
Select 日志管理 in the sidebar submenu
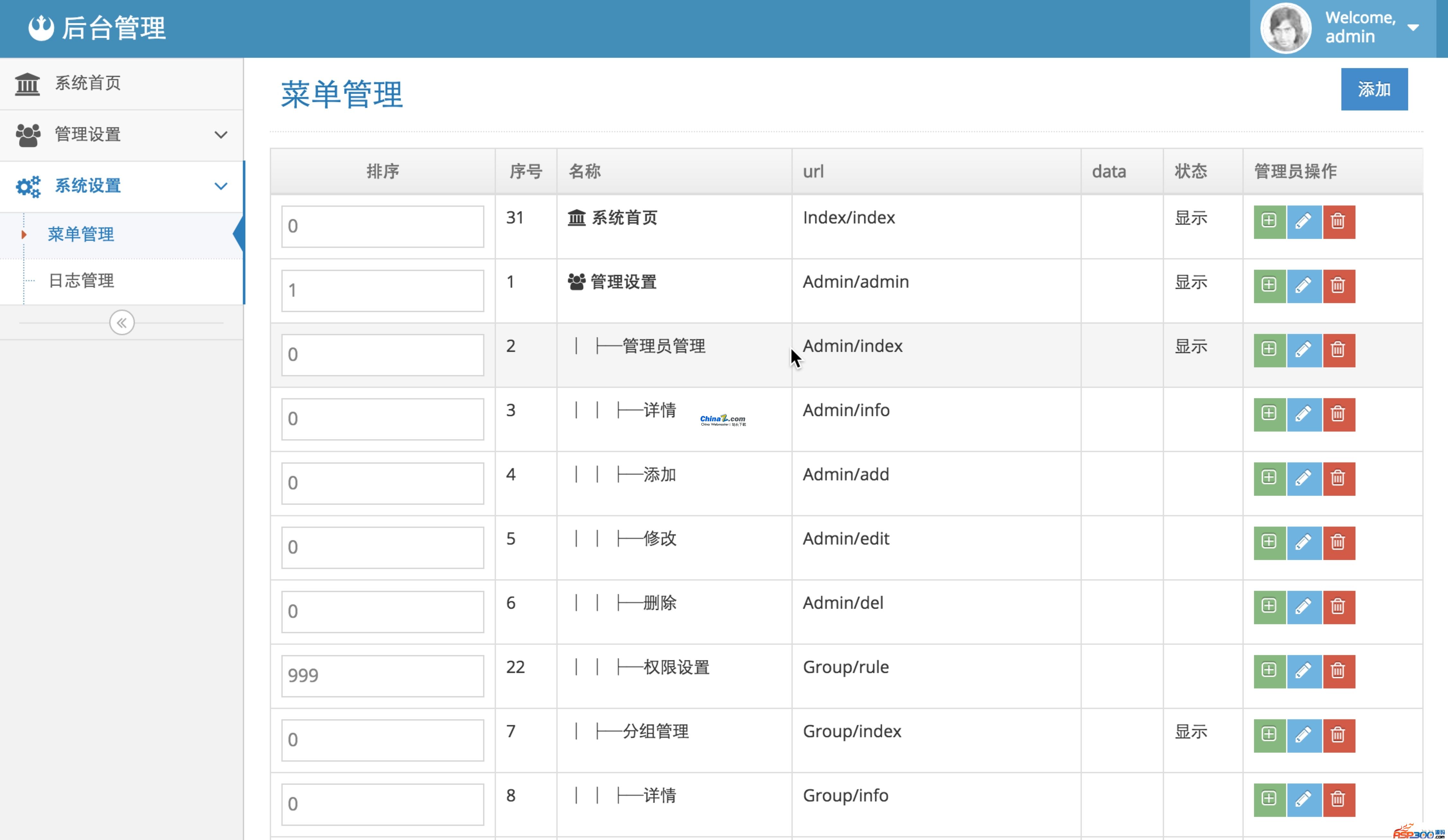pyautogui.click(x=81, y=281)
